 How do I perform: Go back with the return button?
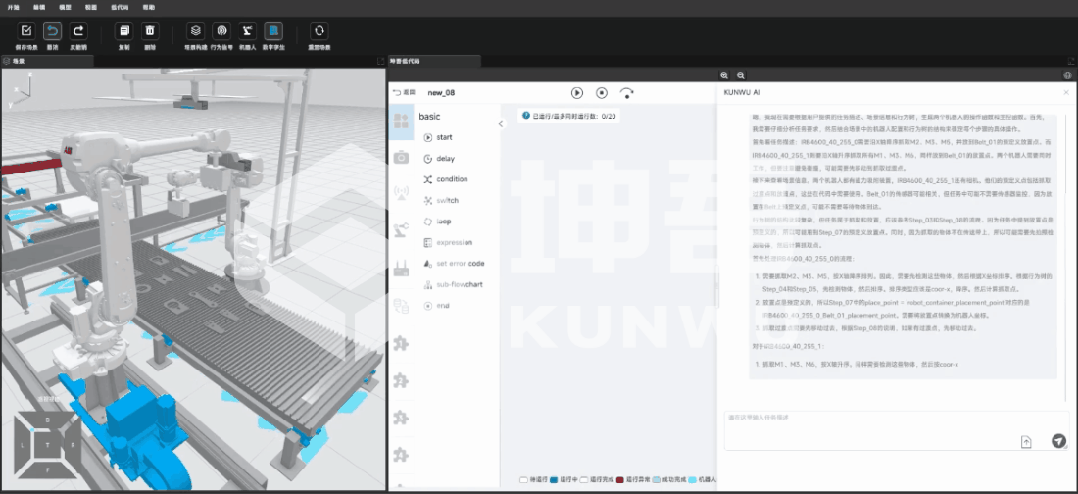[x=404, y=92]
